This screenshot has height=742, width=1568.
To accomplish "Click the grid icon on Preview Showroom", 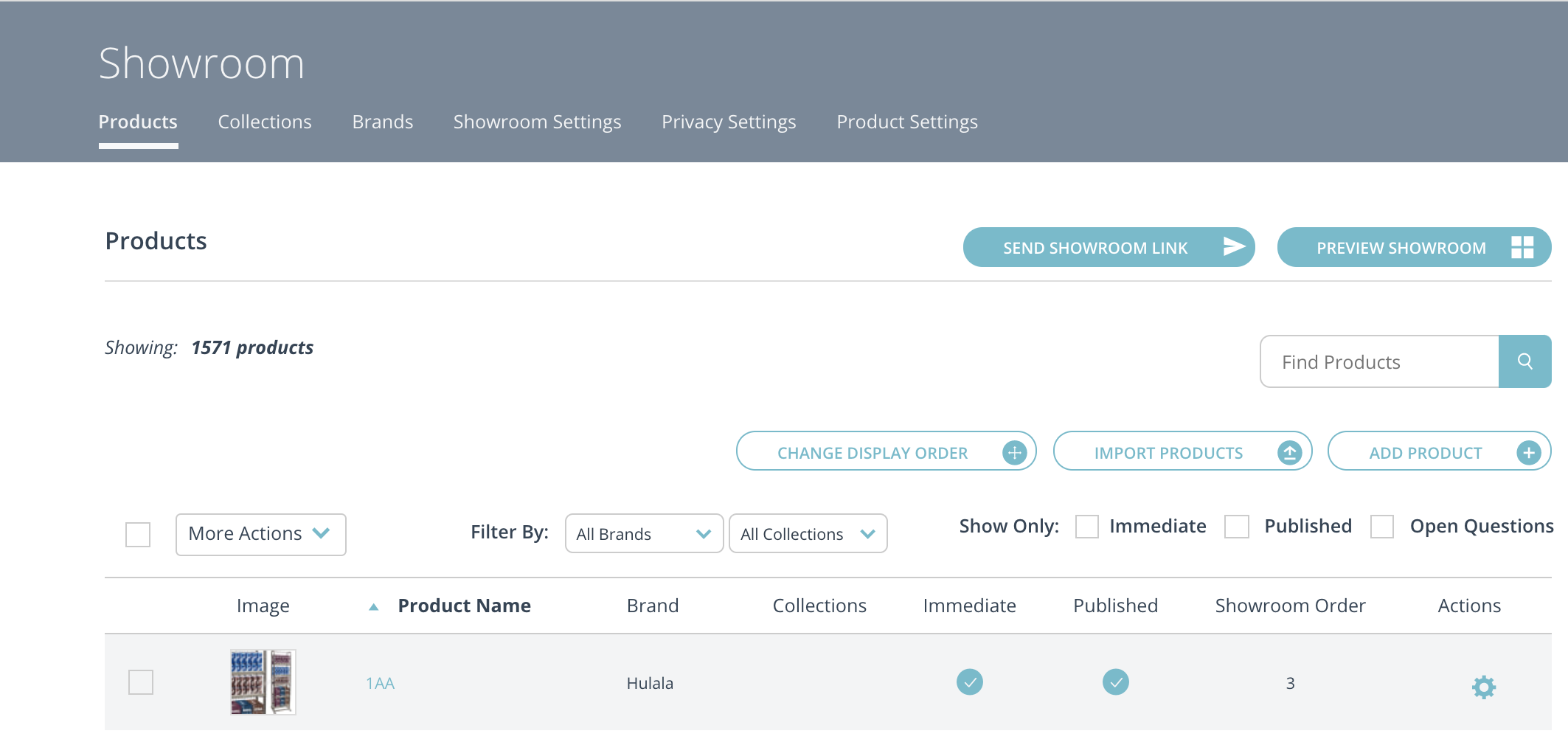I will coord(1524,247).
